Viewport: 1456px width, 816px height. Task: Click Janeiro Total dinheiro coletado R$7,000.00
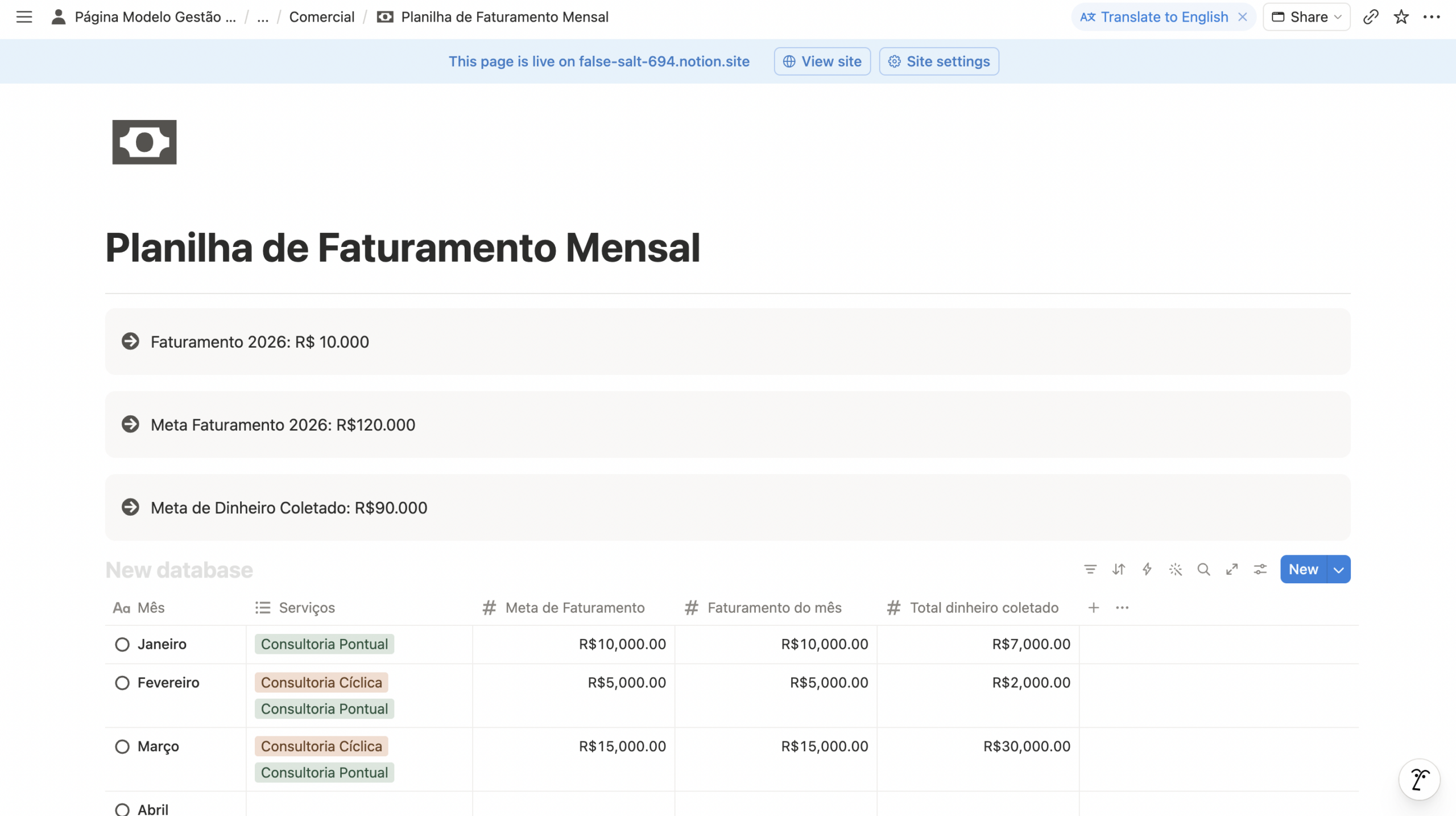pyautogui.click(x=1031, y=644)
